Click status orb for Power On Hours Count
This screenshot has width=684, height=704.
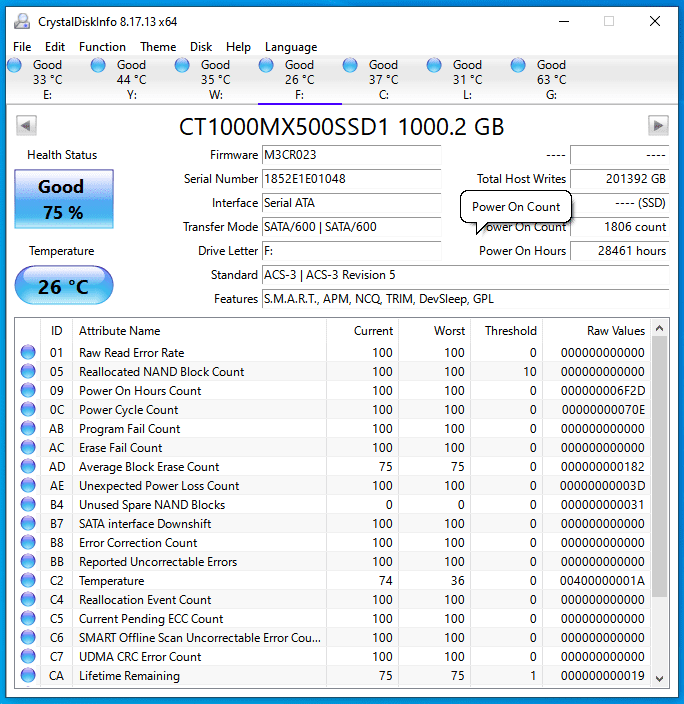click(x=28, y=390)
